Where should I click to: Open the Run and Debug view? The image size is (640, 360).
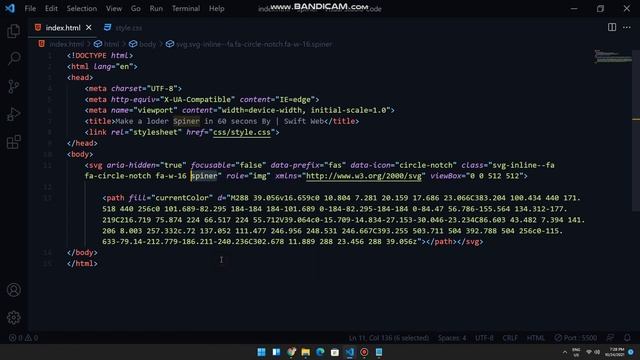[x=13, y=114]
